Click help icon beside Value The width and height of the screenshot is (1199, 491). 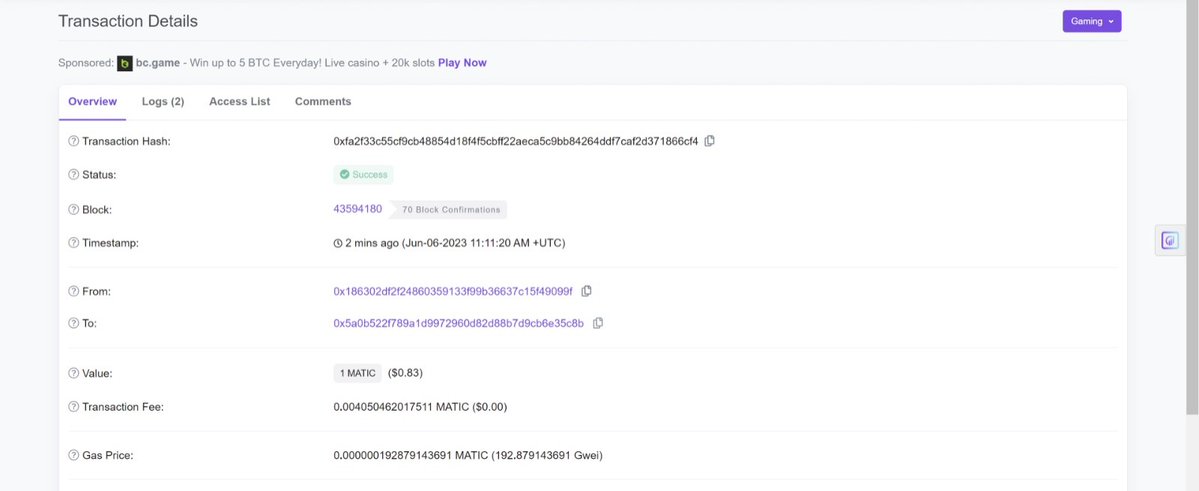[x=73, y=373]
